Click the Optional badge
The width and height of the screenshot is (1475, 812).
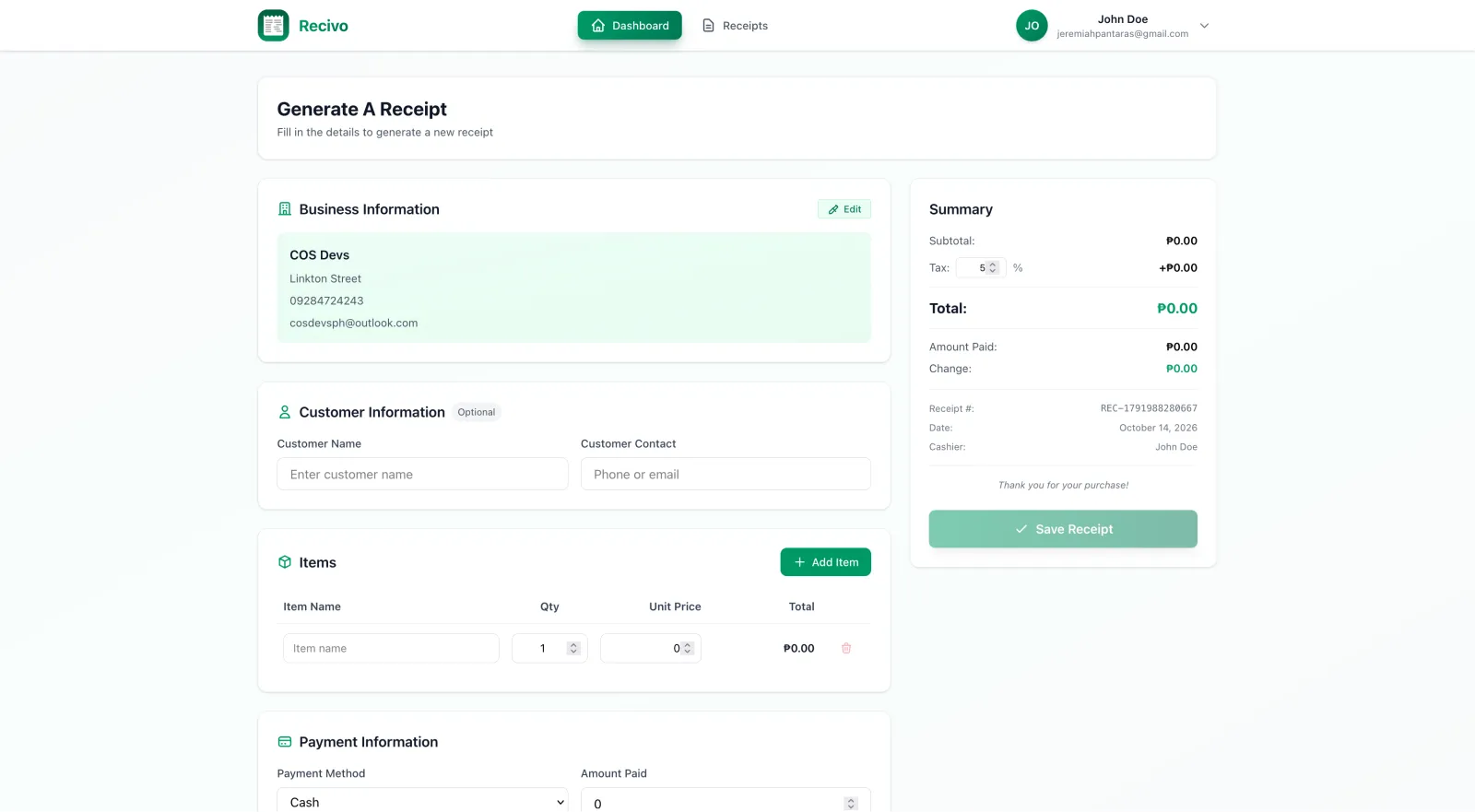[477, 412]
